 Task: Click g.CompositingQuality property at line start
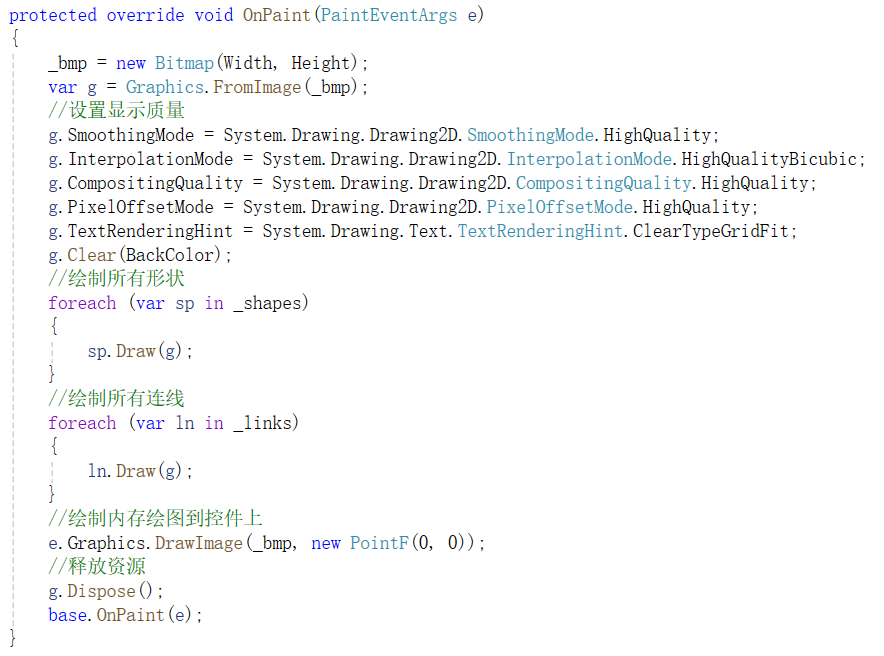pos(145,183)
